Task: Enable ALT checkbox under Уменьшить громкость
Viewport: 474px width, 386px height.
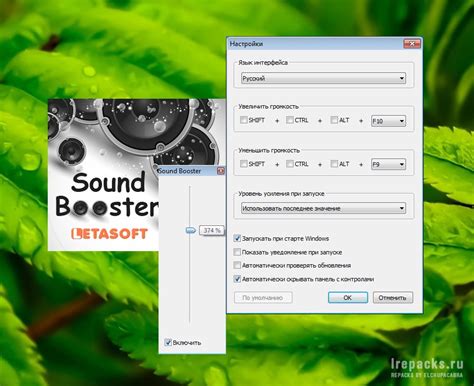Action: tap(334, 164)
